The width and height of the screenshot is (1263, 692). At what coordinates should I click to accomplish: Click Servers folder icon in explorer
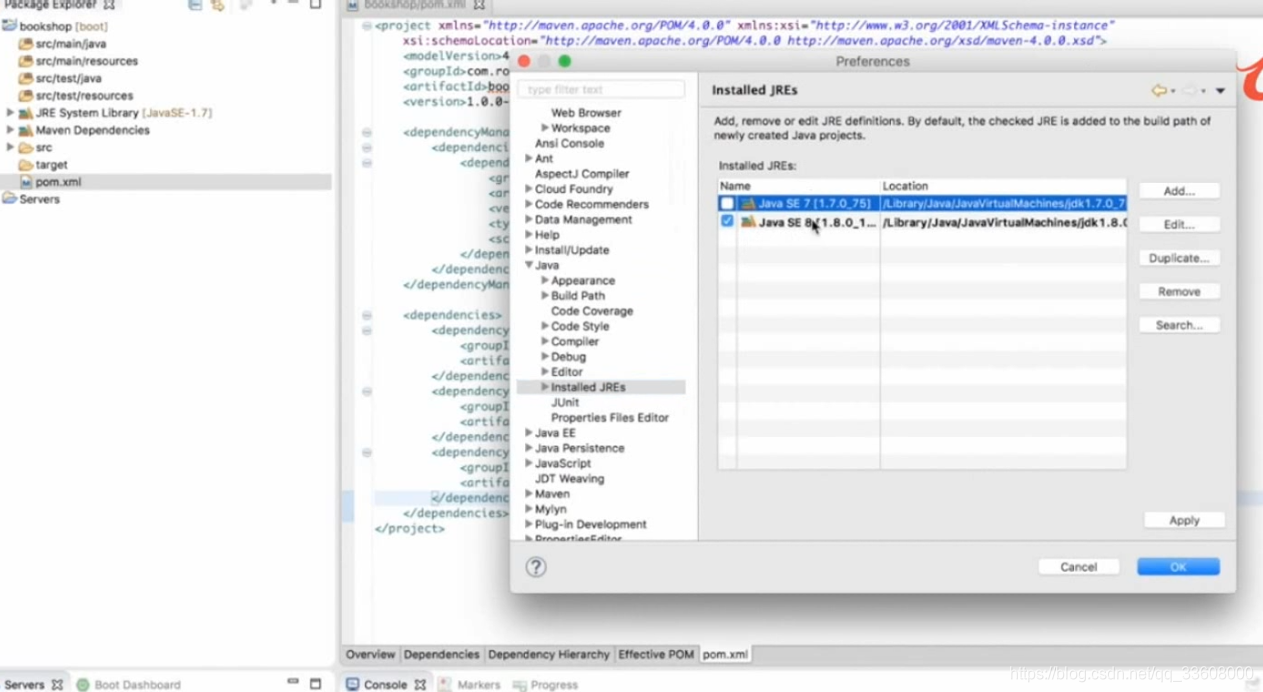[10, 199]
